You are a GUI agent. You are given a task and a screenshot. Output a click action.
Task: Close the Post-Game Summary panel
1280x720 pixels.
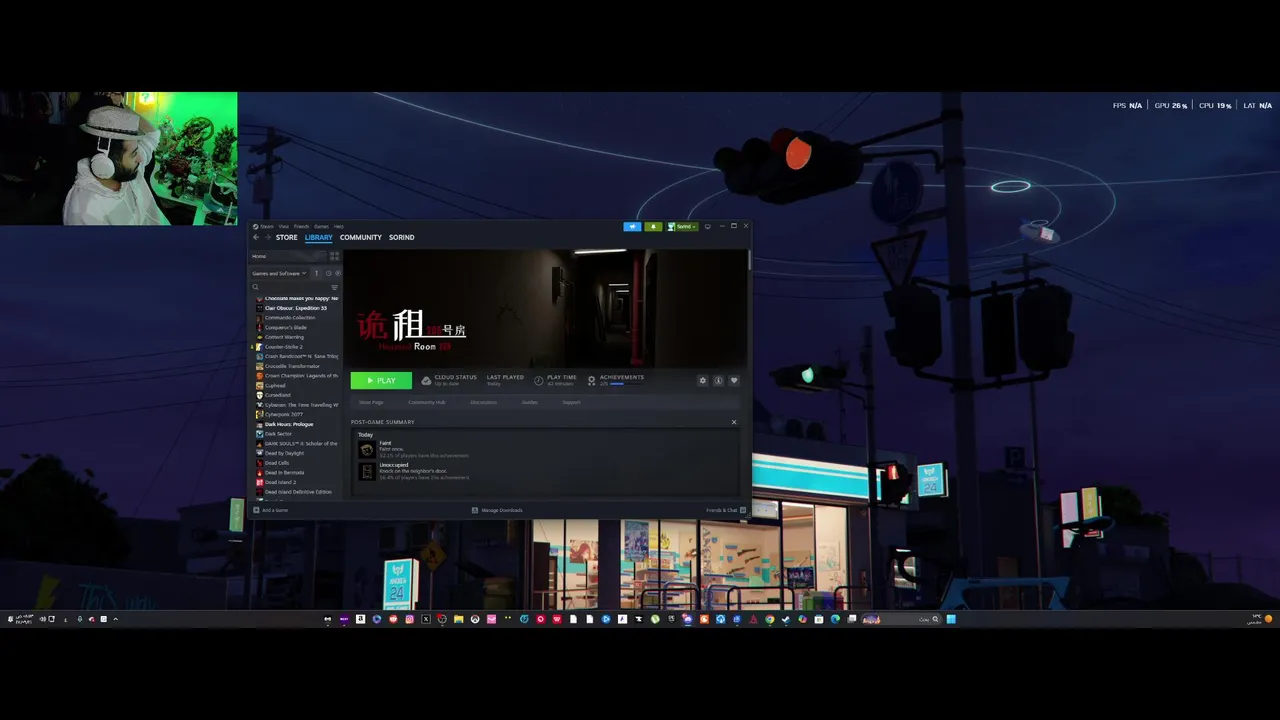(734, 422)
